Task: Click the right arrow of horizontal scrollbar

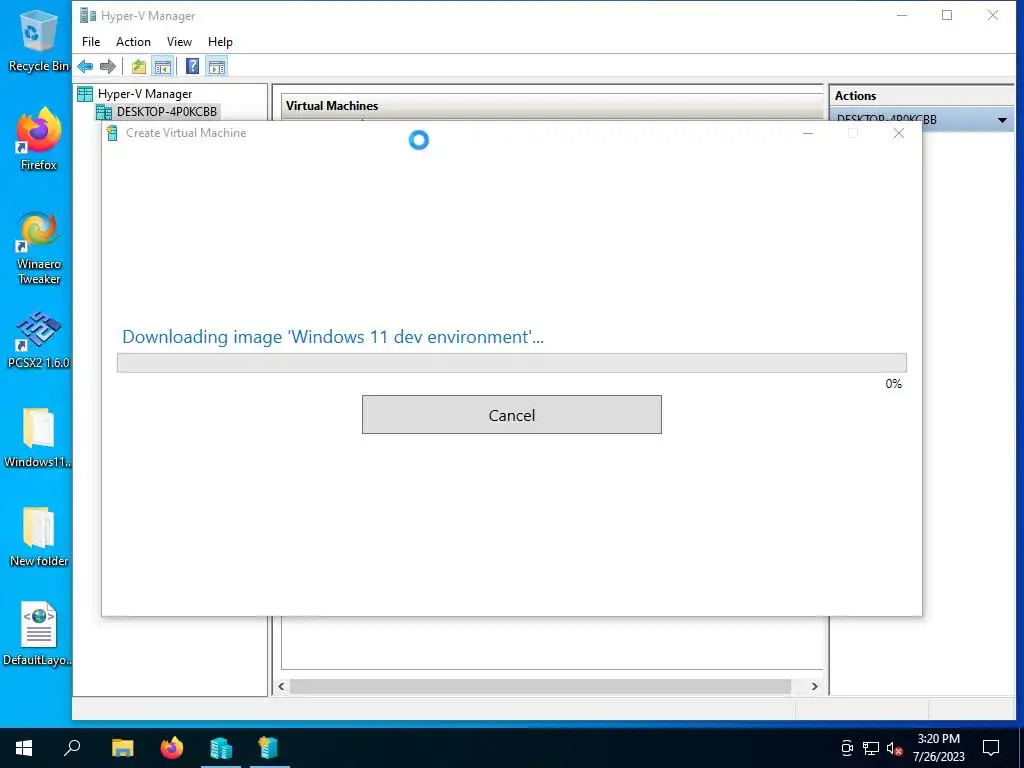Action: 814,686
